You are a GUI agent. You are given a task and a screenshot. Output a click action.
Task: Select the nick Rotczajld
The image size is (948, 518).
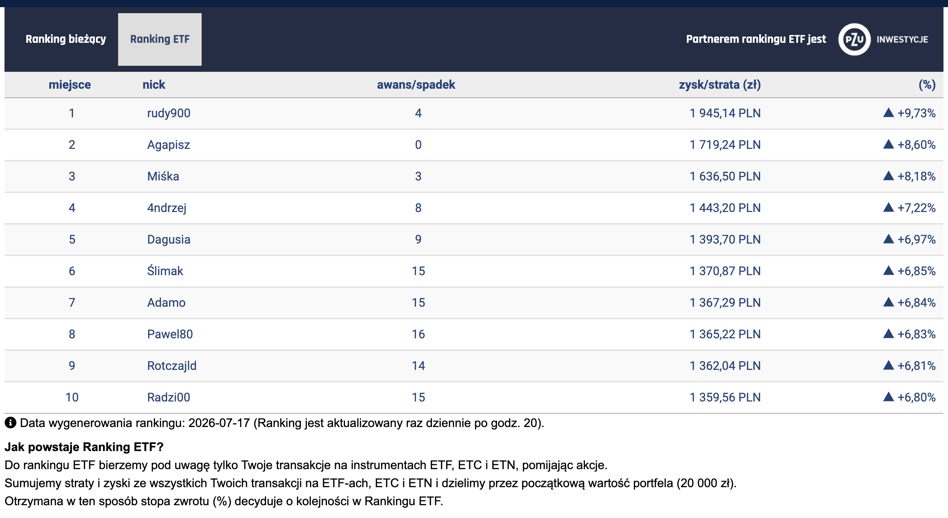tap(172, 366)
